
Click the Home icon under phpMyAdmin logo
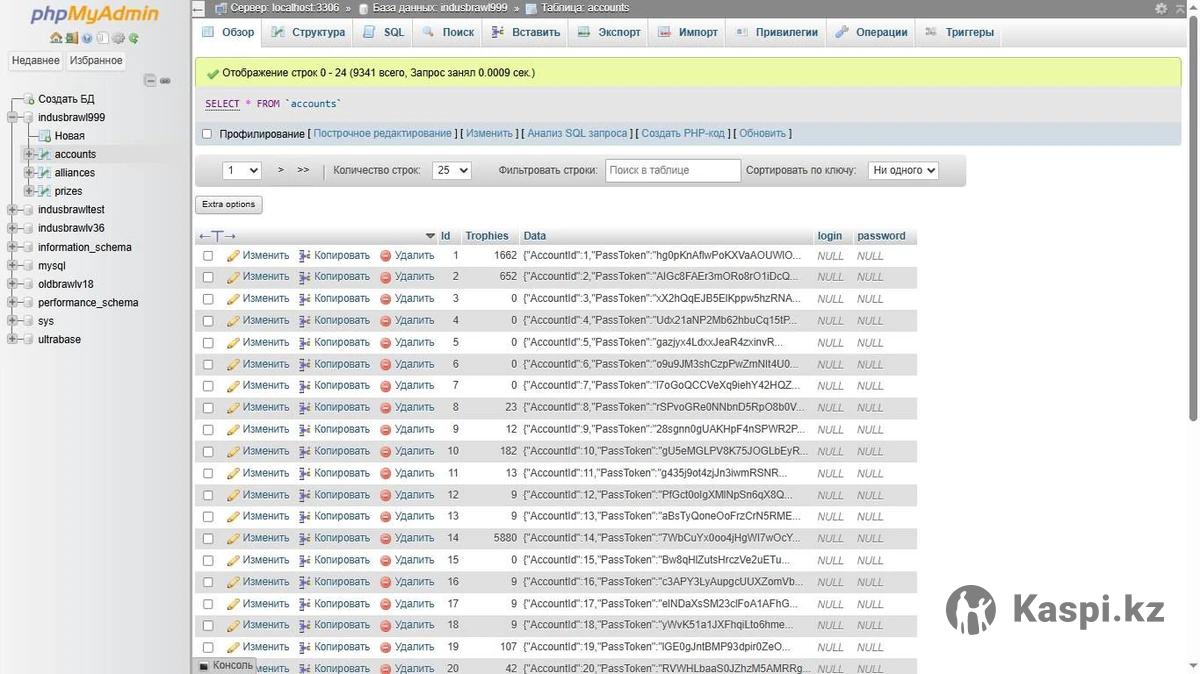(56, 38)
